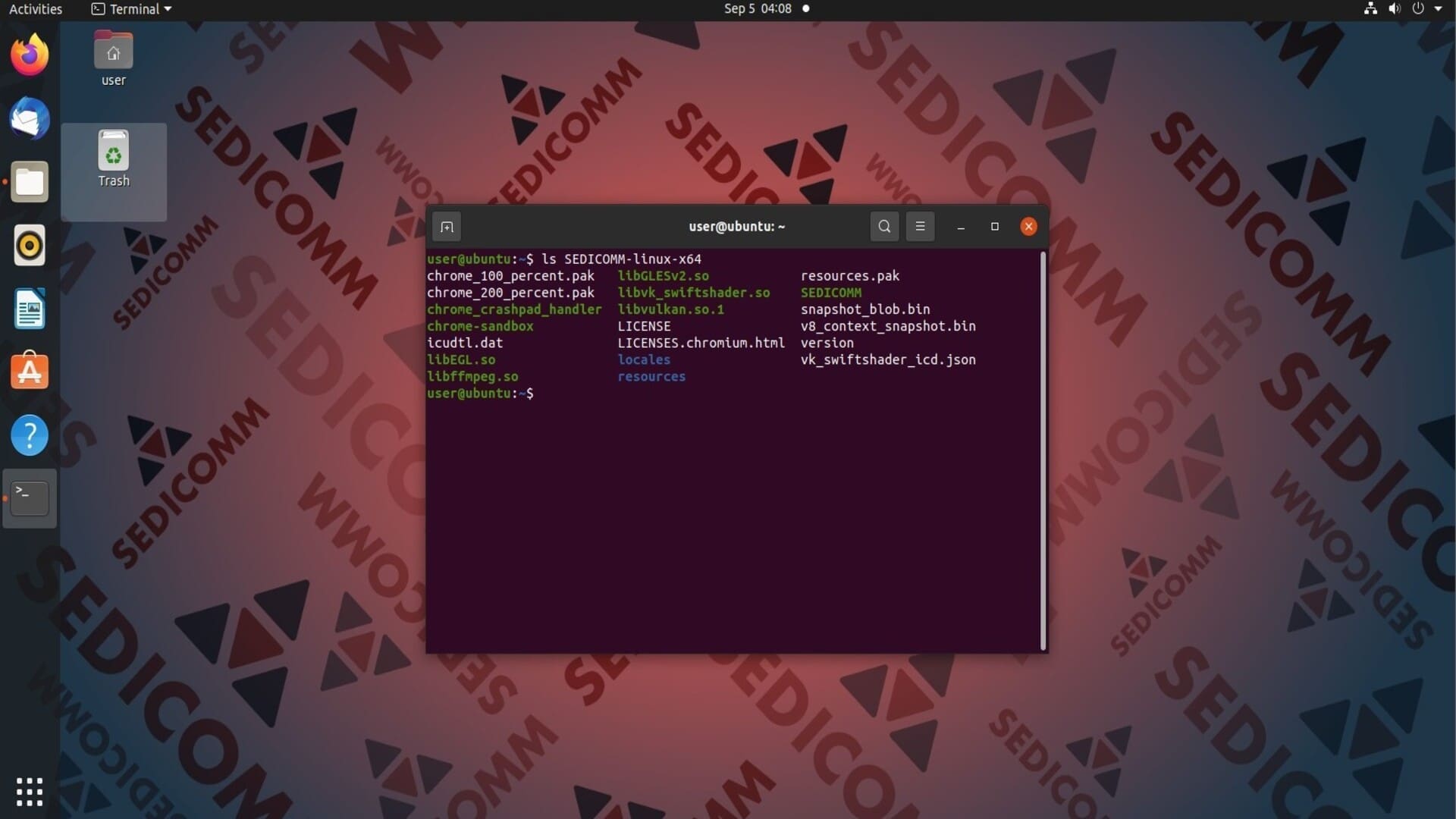Maximize the terminal window
Viewport: 1456px width, 819px height.
click(x=995, y=227)
